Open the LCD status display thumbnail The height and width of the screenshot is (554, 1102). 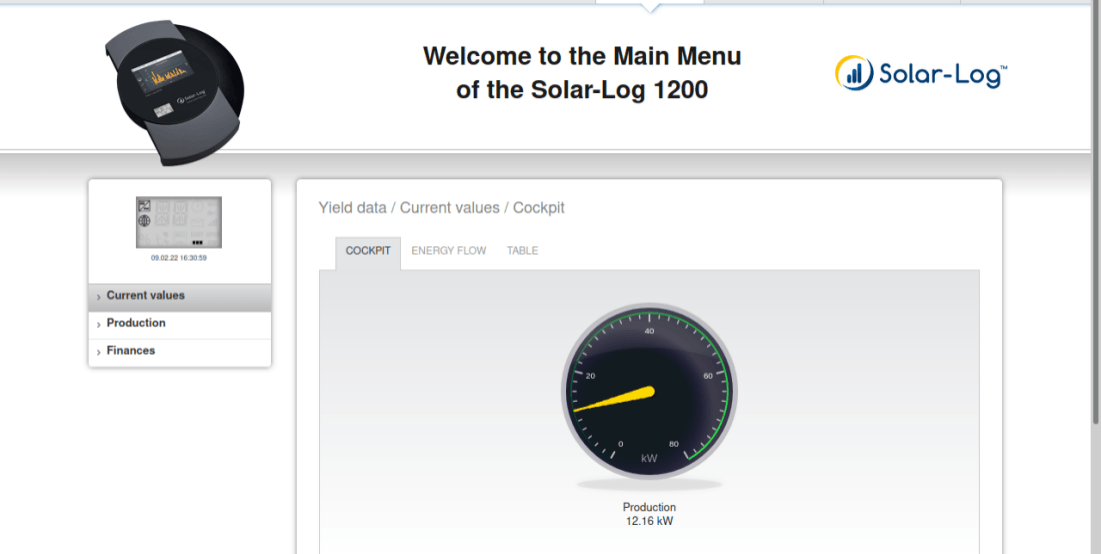click(179, 222)
